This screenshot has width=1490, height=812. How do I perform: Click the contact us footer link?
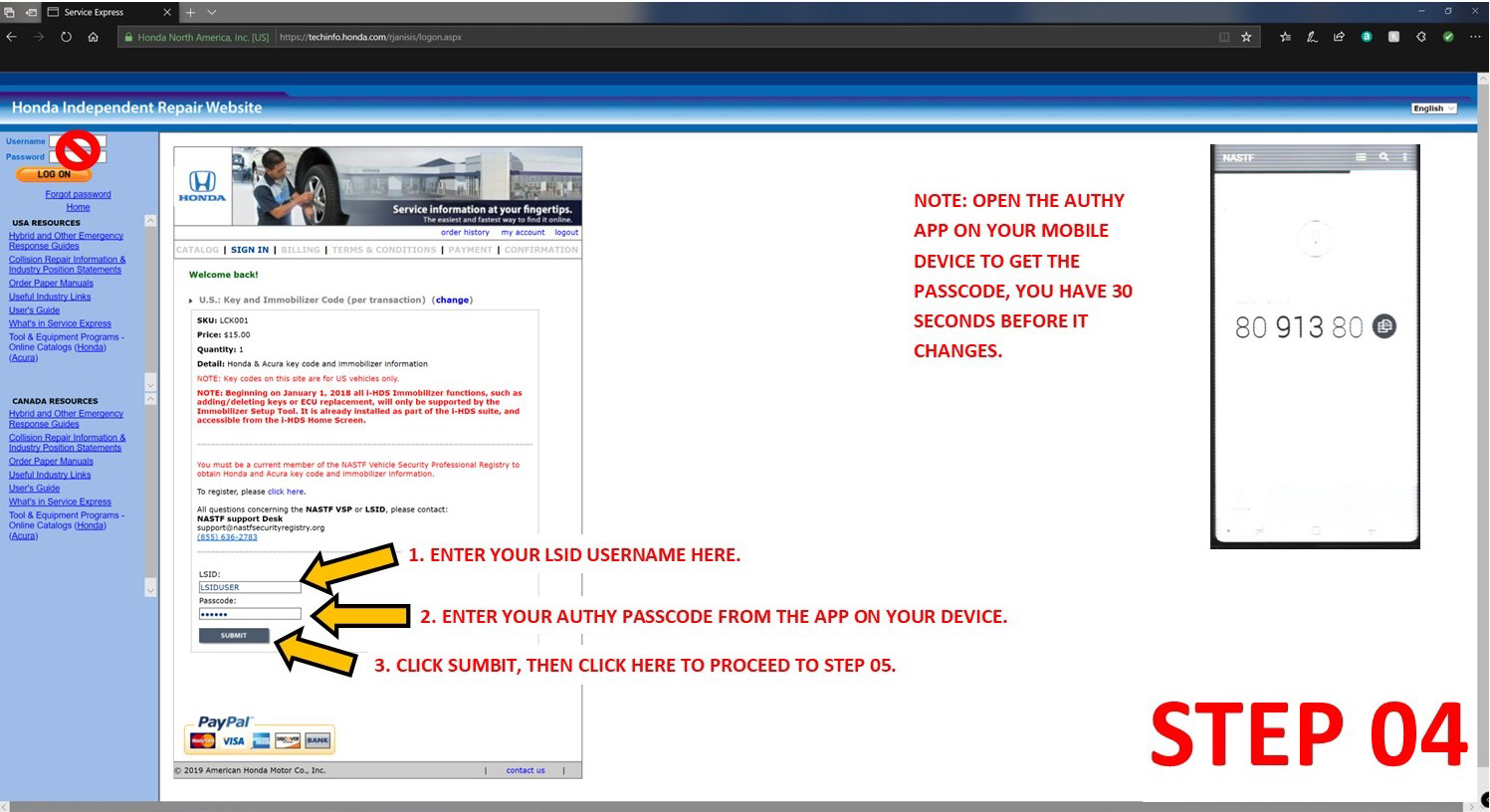(525, 770)
